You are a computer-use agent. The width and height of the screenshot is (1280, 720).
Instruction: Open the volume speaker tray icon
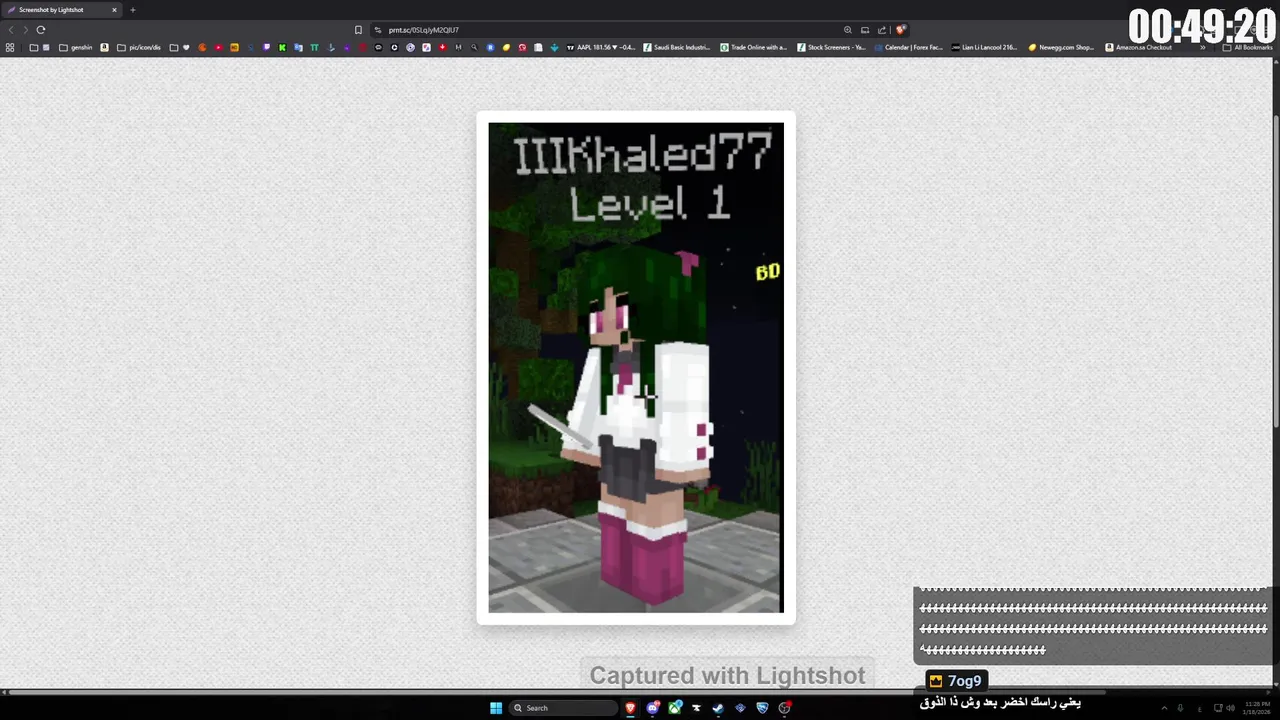click(1230, 708)
